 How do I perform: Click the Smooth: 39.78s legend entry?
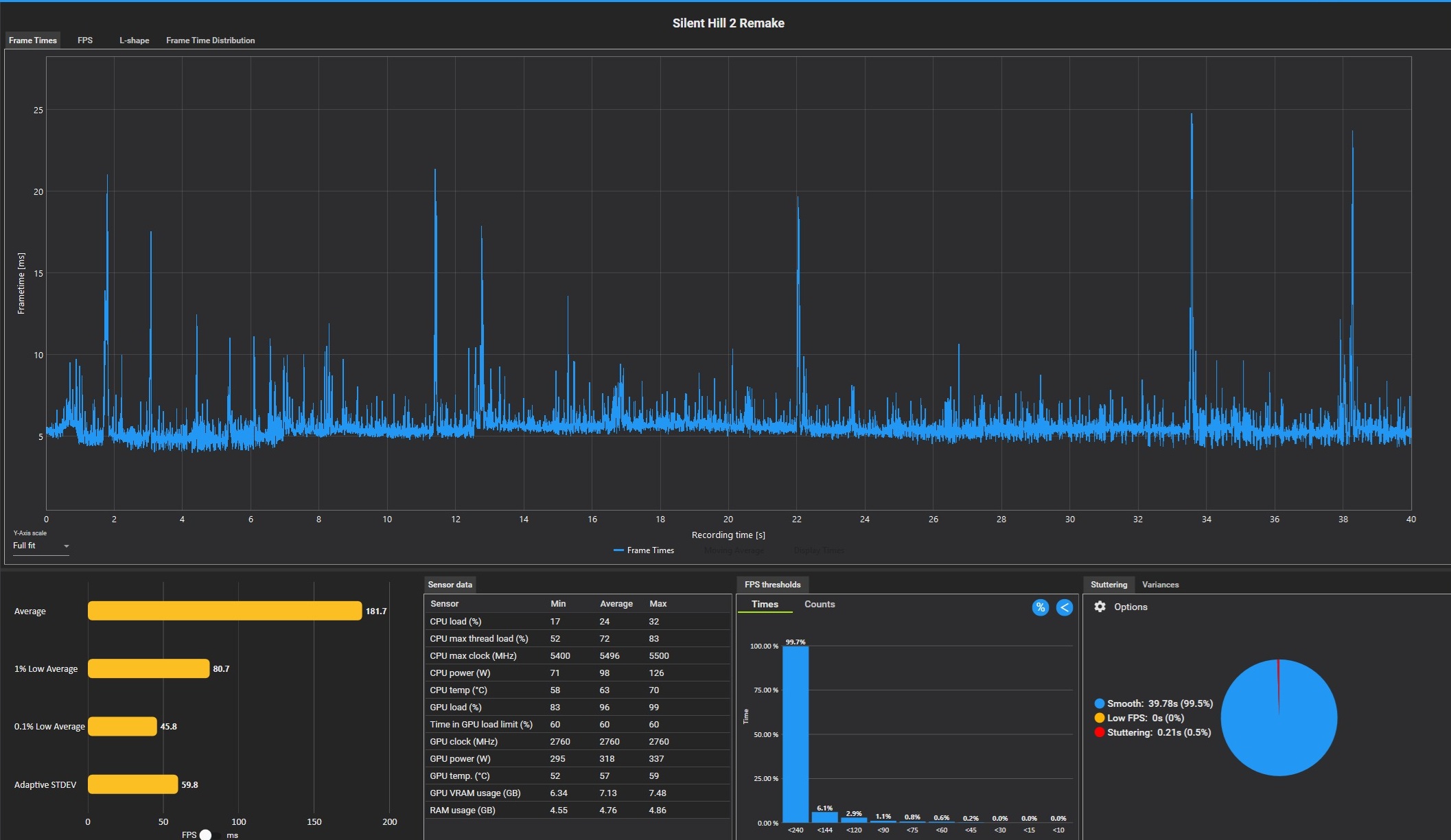[x=1154, y=703]
